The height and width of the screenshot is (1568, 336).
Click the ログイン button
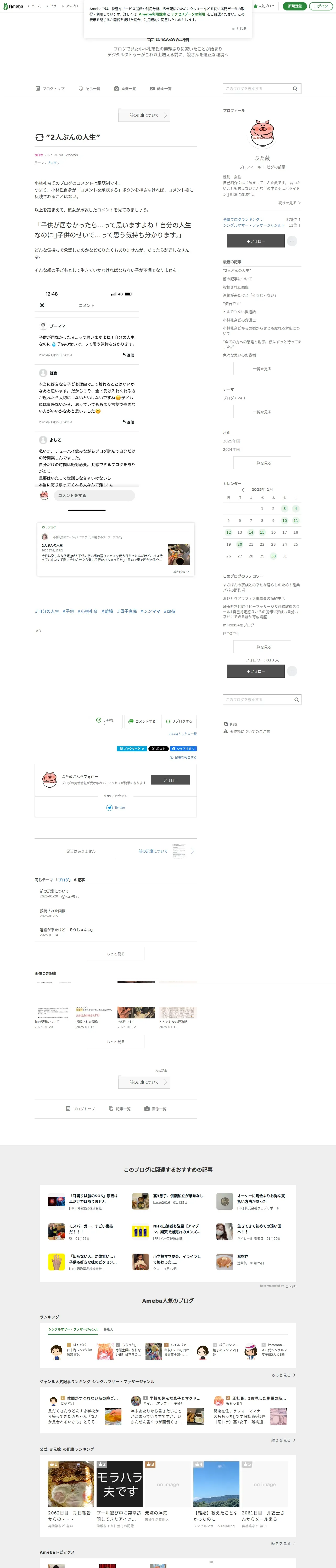click(x=321, y=6)
